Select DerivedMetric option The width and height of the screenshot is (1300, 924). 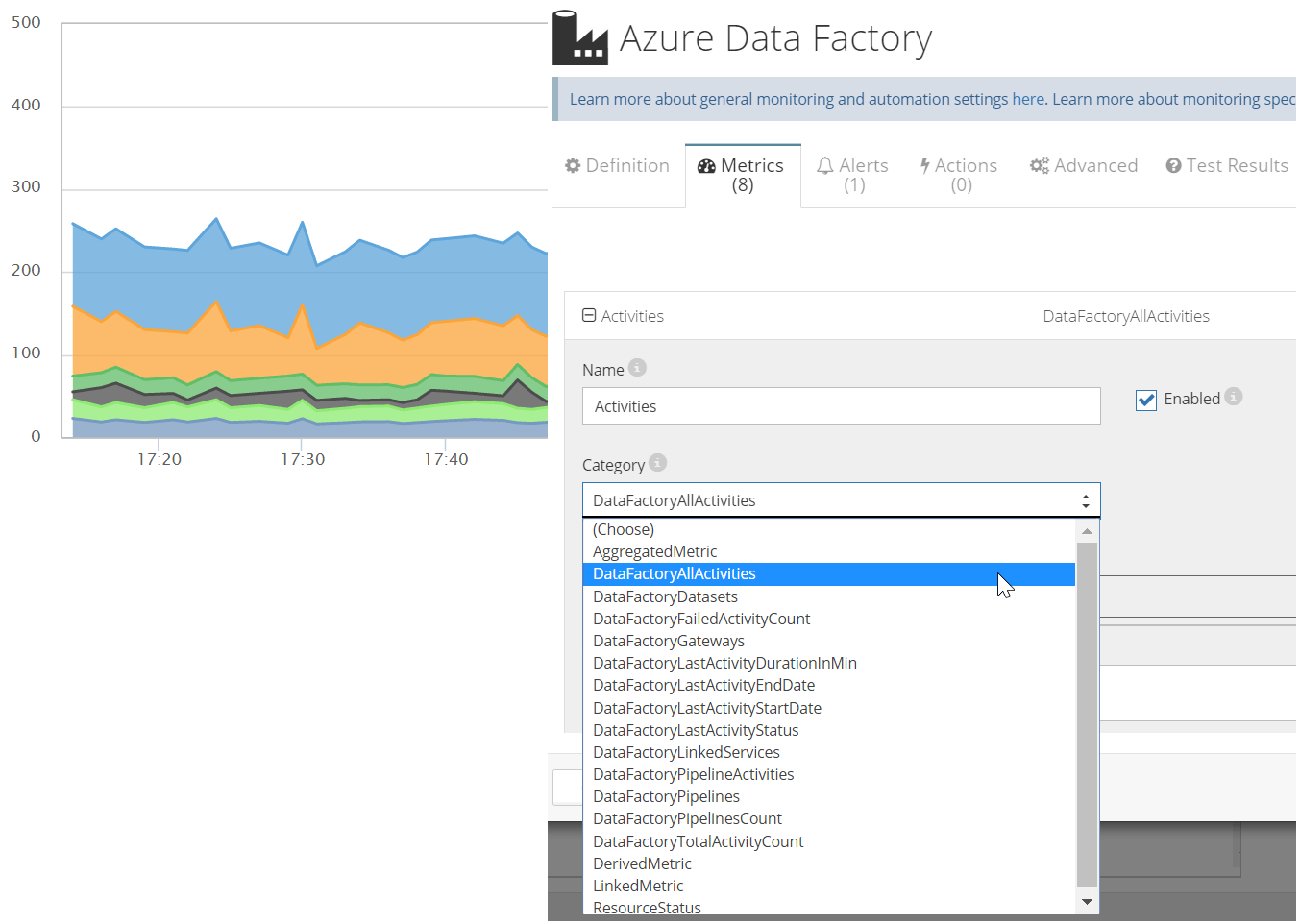click(828, 863)
